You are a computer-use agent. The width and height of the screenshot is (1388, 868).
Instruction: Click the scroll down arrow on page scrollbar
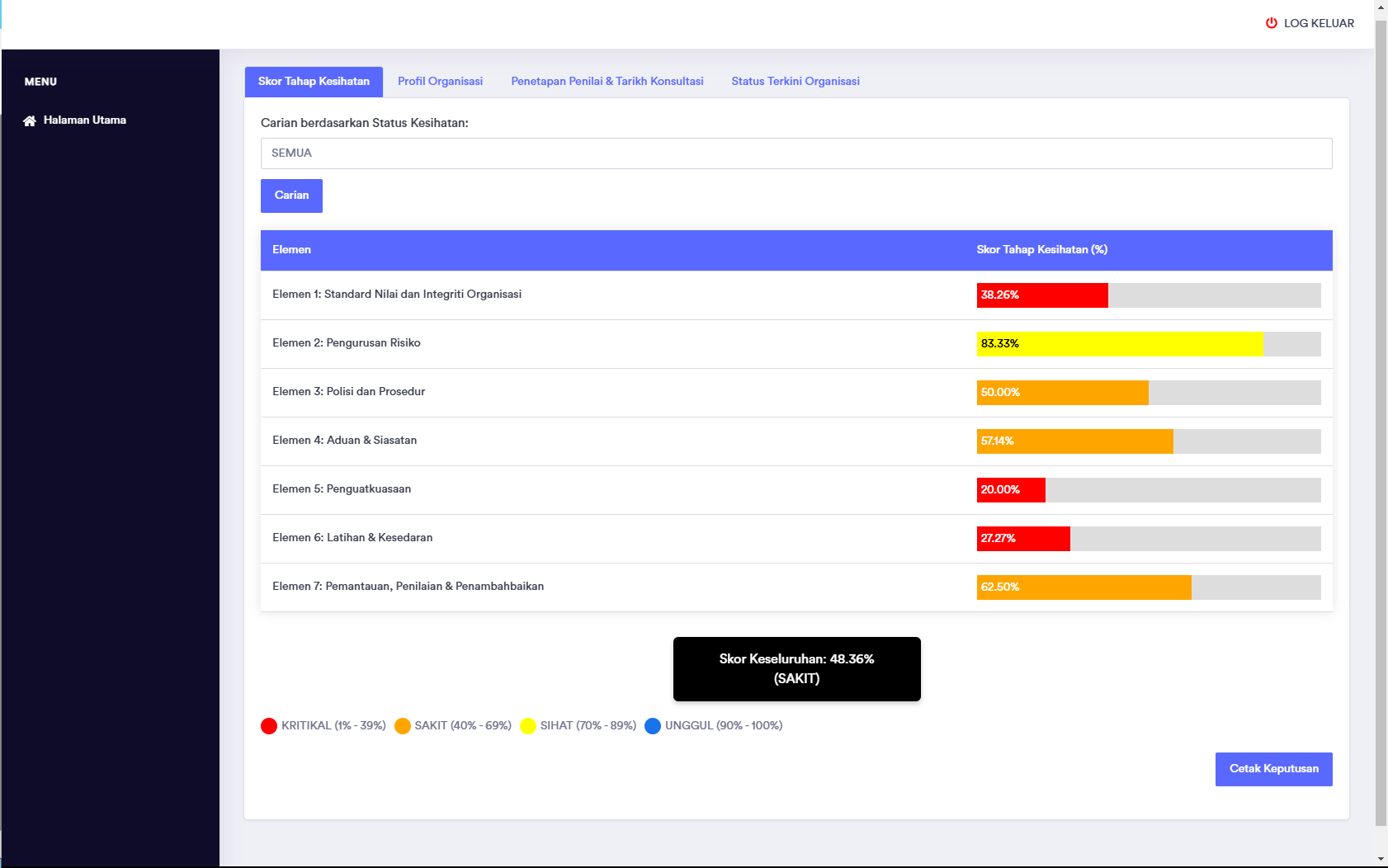tap(1381, 859)
